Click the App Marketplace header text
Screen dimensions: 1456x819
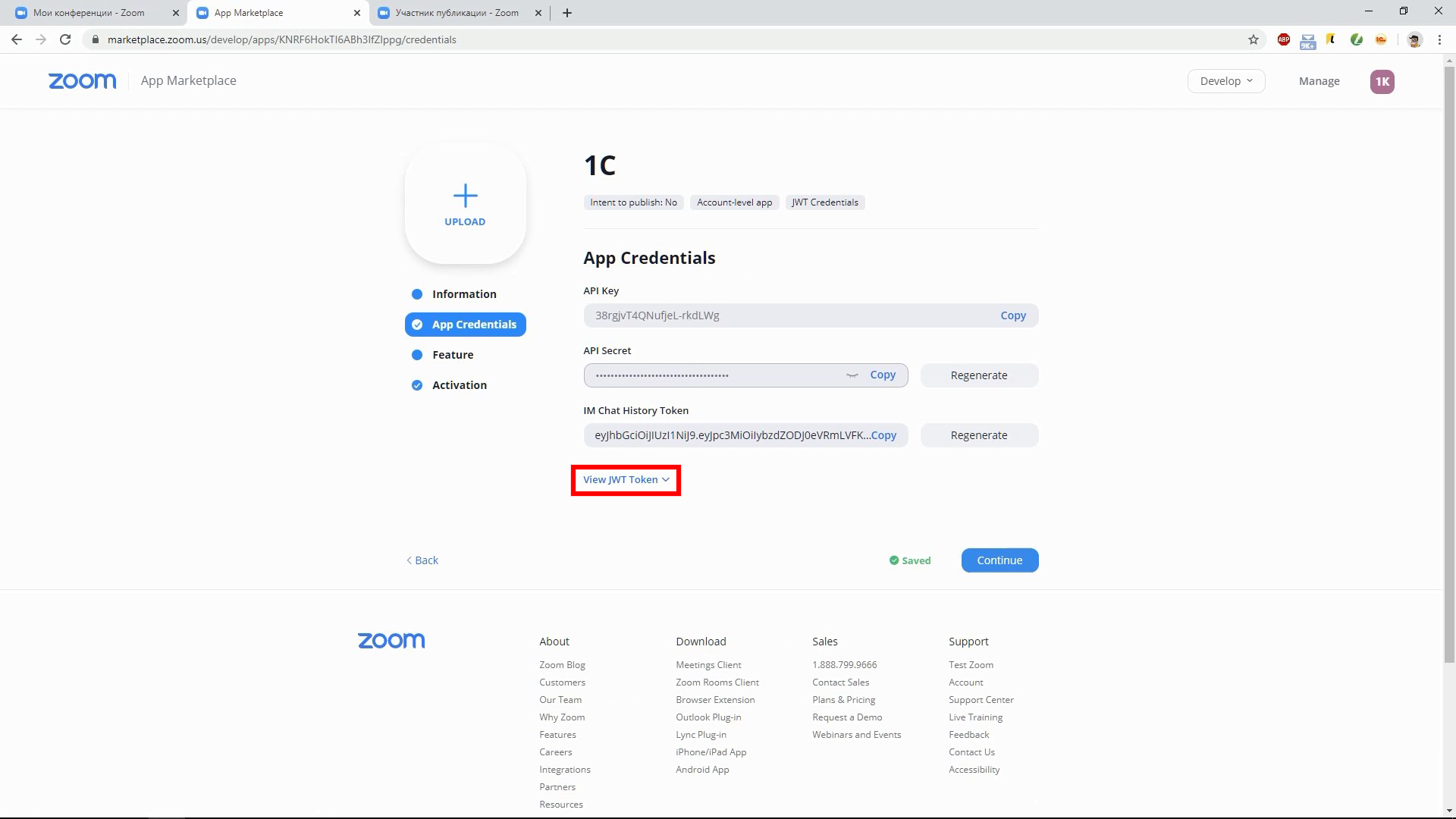tap(188, 80)
